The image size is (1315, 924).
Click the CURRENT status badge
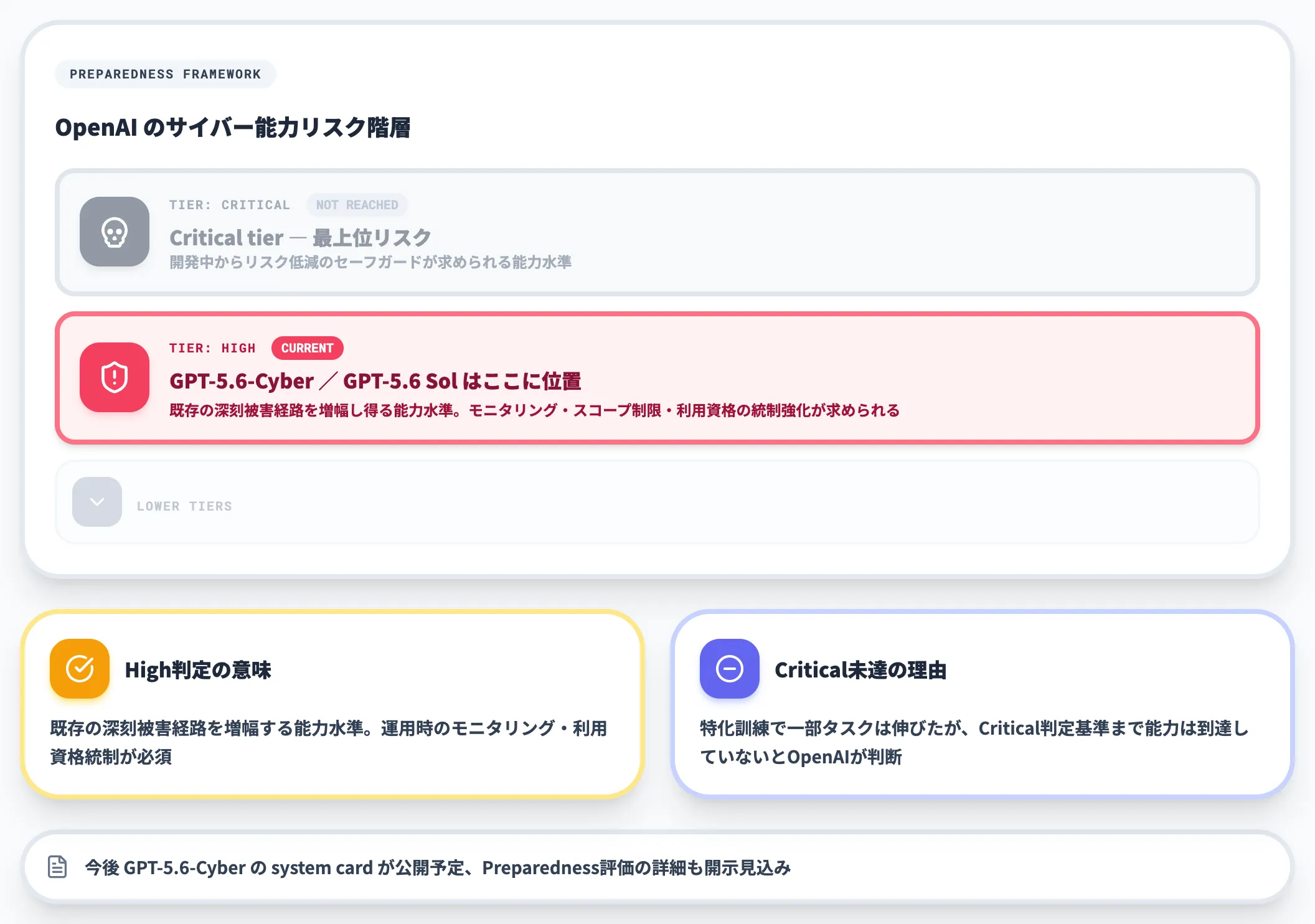click(308, 348)
